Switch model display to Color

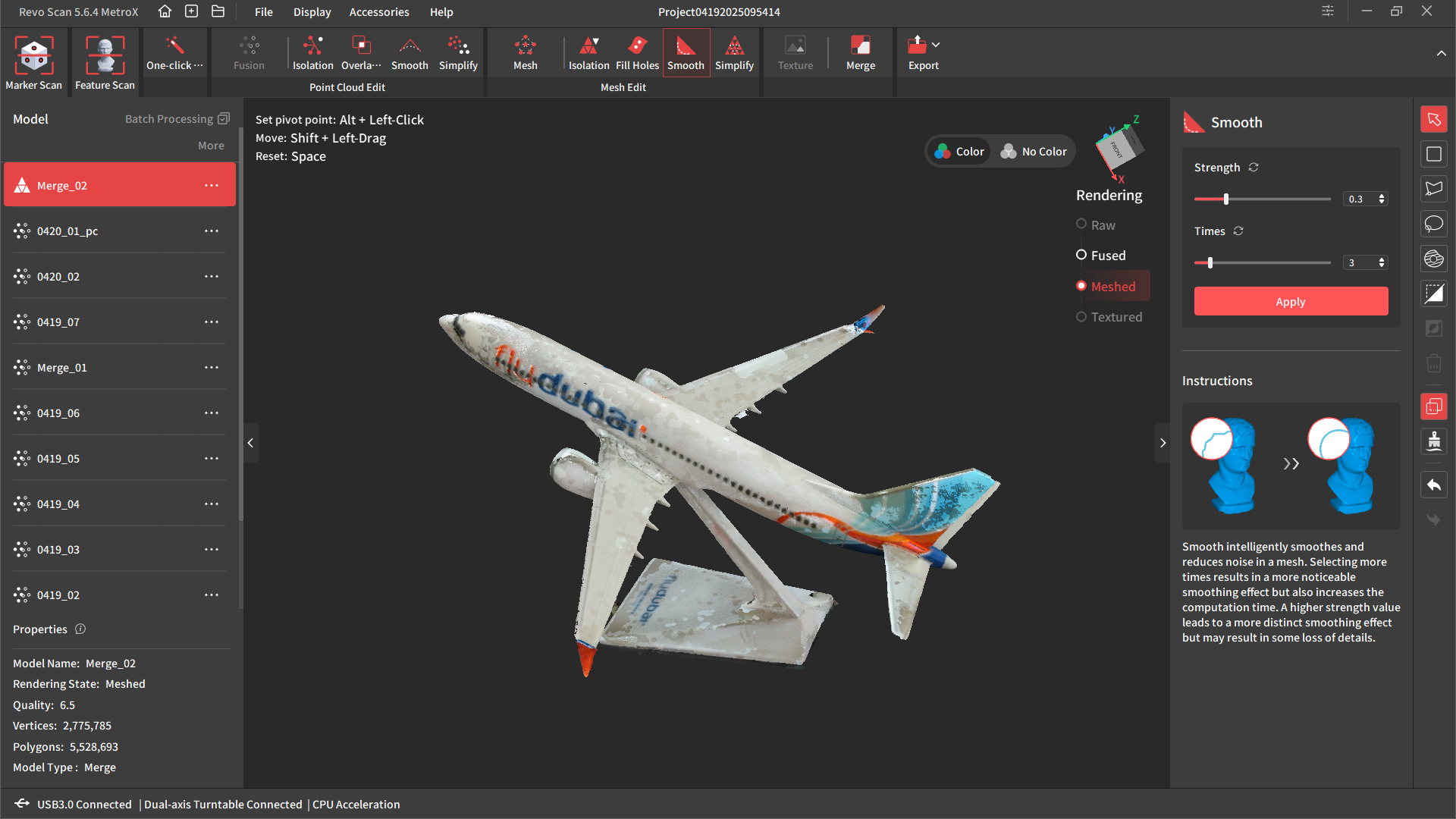pyautogui.click(x=959, y=152)
